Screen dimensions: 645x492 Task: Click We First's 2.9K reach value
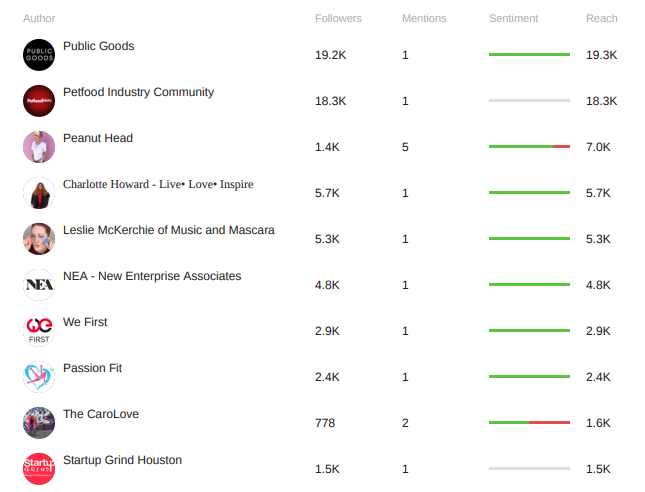pos(599,331)
